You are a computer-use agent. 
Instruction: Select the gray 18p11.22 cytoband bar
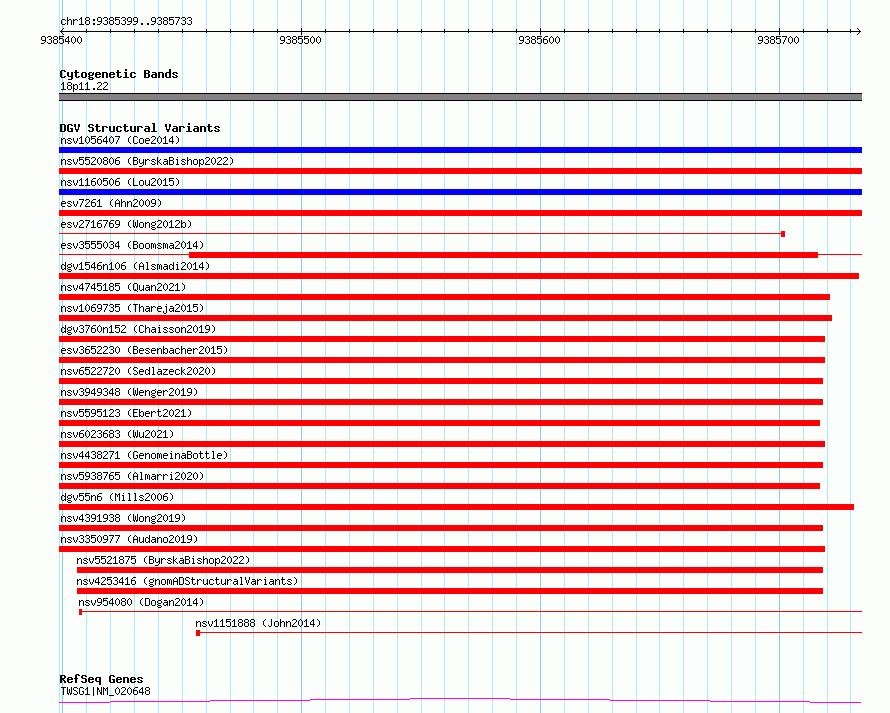click(x=460, y=97)
